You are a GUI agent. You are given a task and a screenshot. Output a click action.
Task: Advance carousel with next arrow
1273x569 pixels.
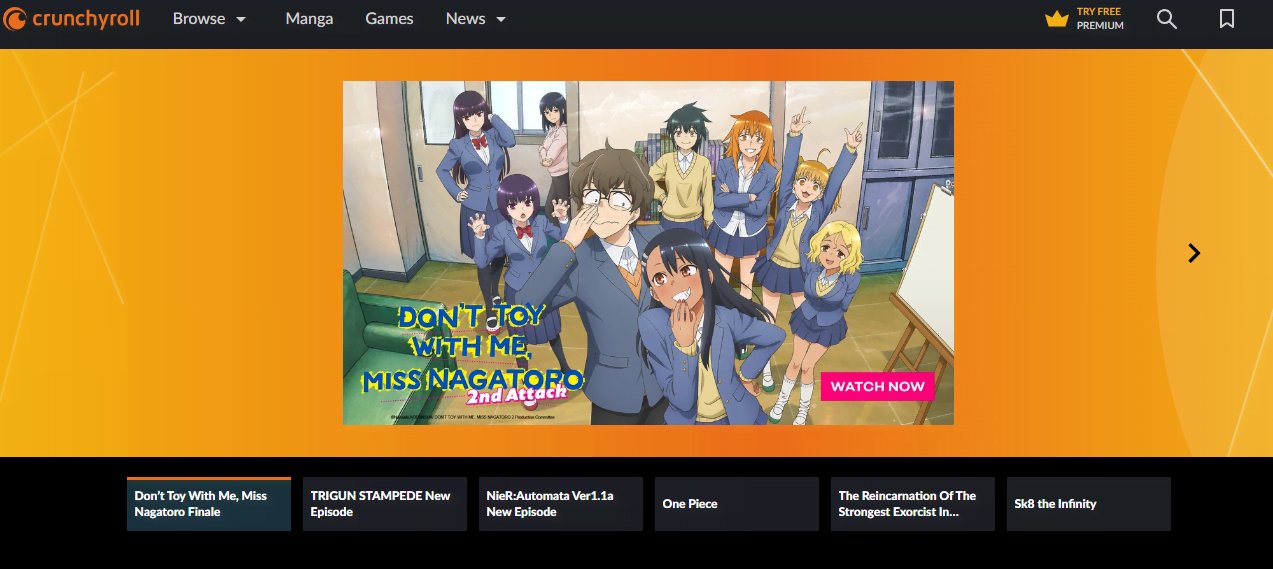[1193, 253]
